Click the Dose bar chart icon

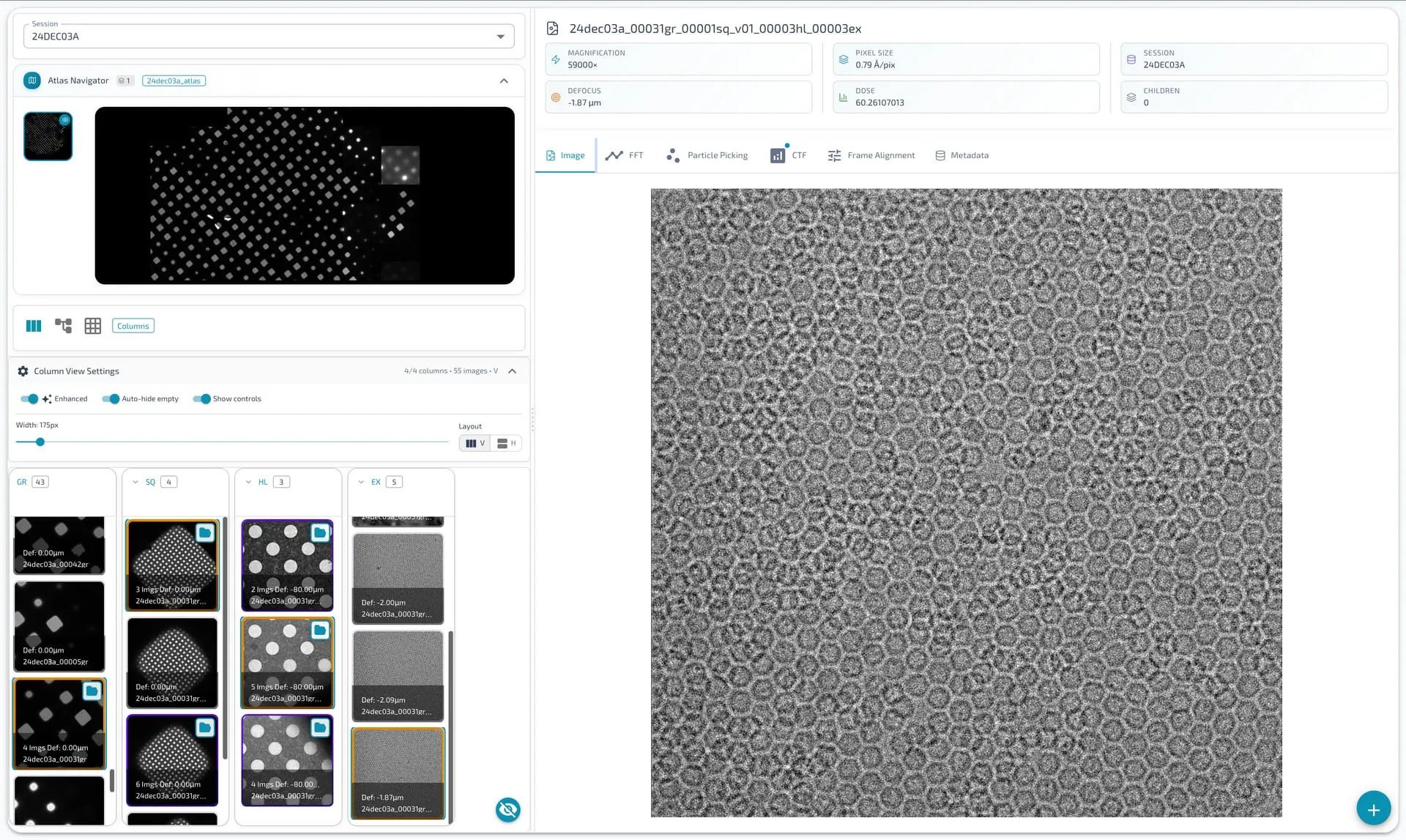(x=844, y=97)
